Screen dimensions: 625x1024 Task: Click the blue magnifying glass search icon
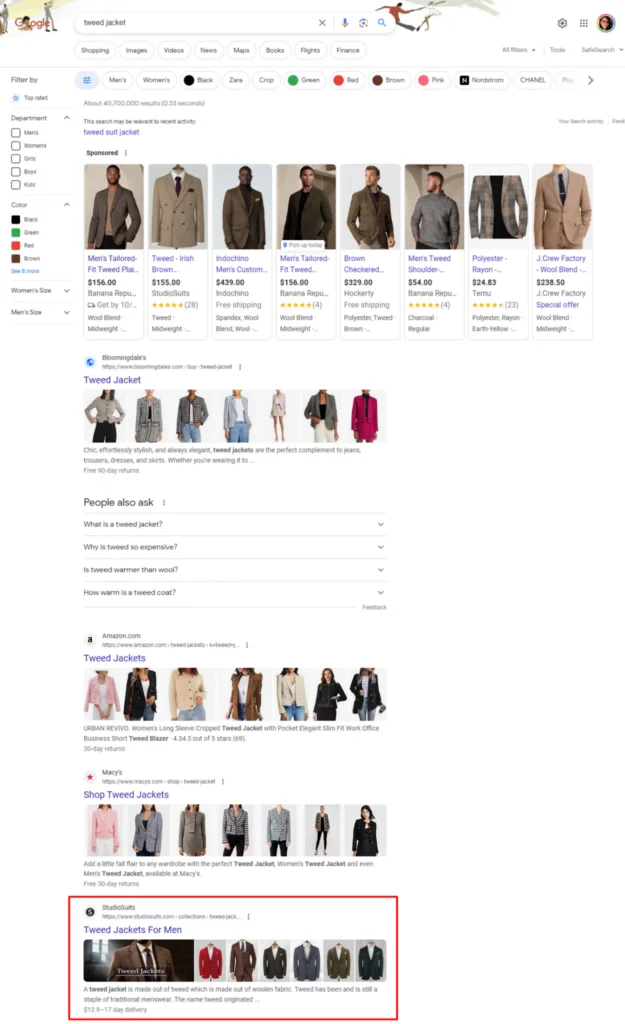point(382,23)
